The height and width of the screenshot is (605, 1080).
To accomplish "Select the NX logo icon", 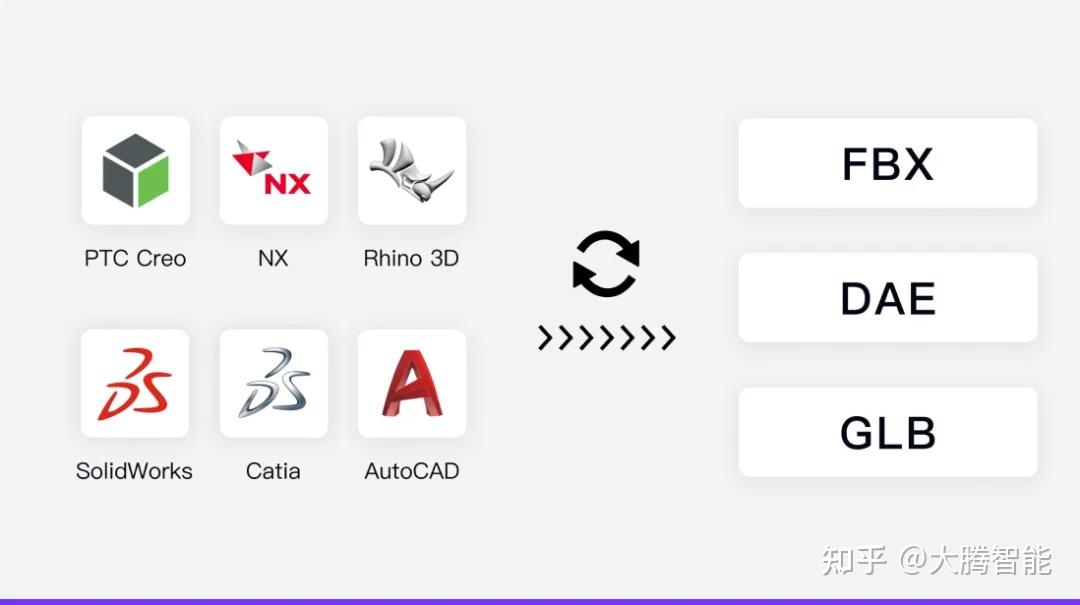I will pyautogui.click(x=273, y=170).
